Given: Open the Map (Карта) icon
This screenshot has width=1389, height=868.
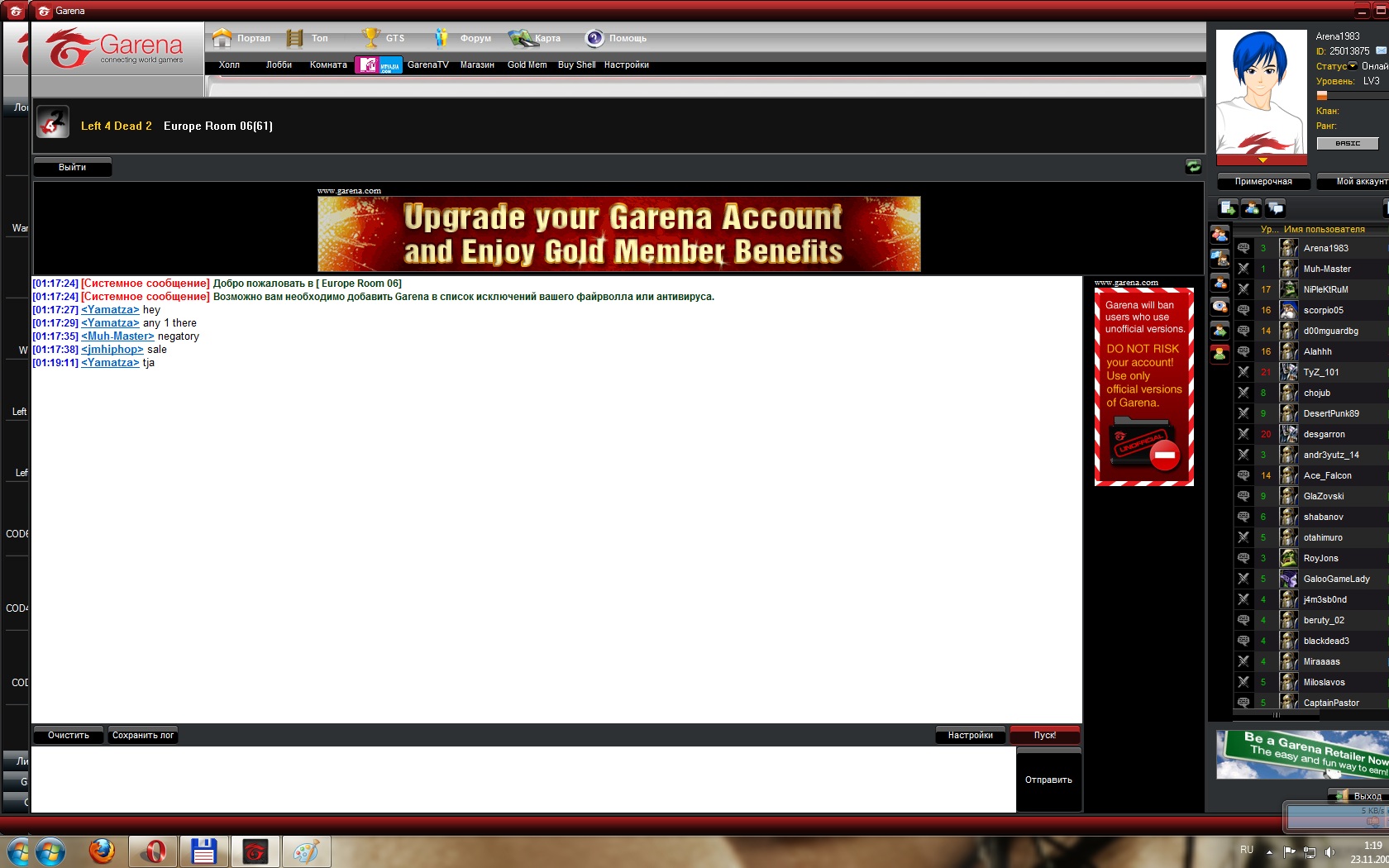Looking at the screenshot, I should click(521, 38).
